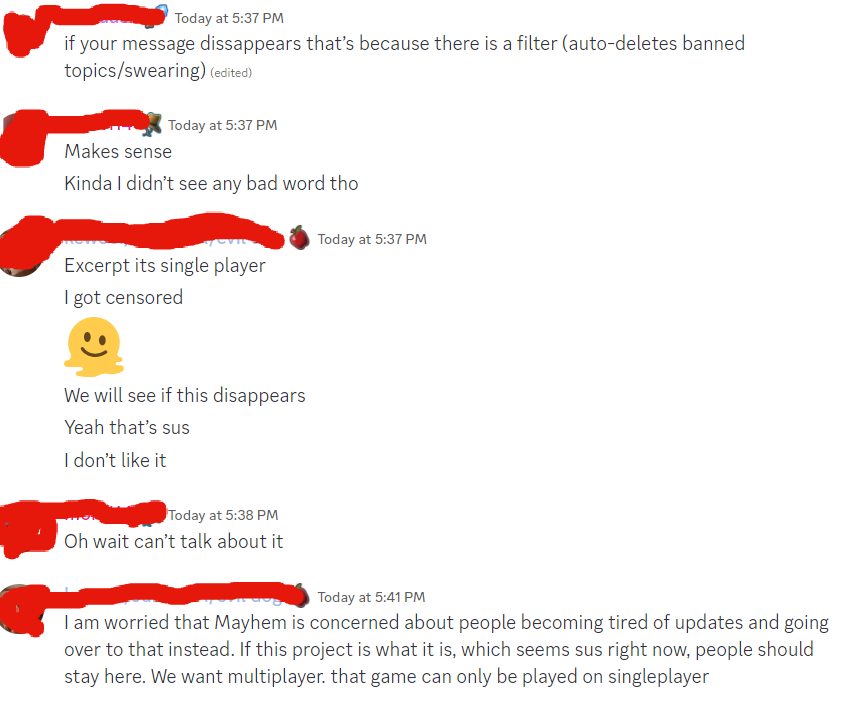The image size is (862, 708).
Task: Click the first 'Today at 5:37 PM' timestamp
Action: (x=229, y=18)
